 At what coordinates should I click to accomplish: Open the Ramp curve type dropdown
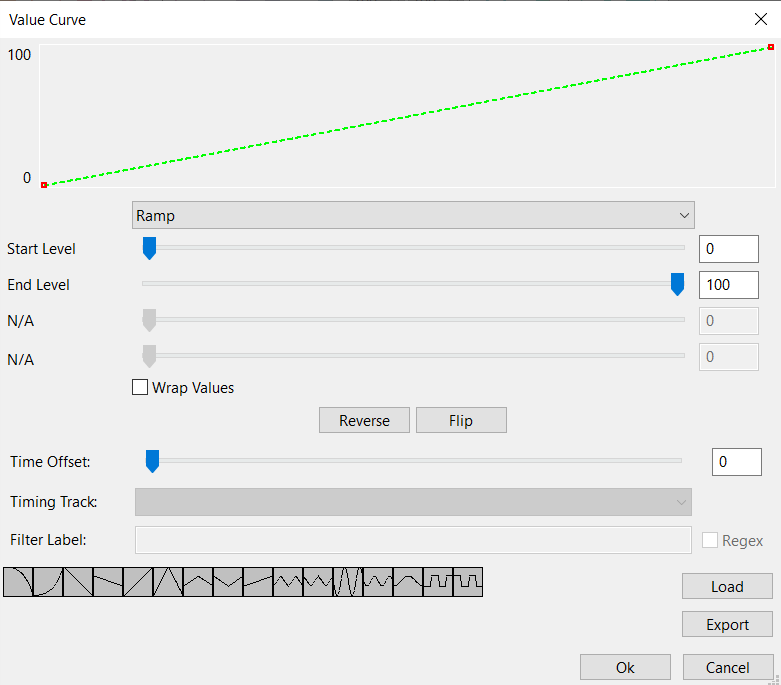[413, 215]
